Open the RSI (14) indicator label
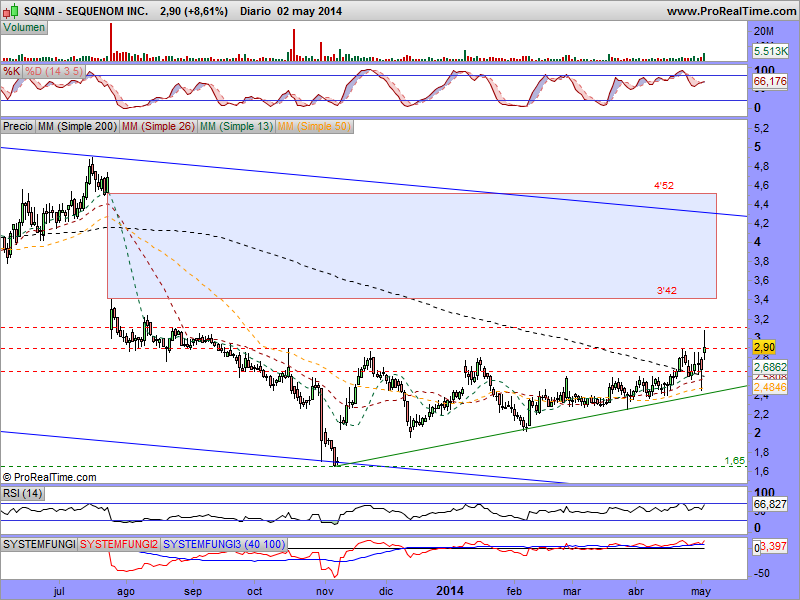Image resolution: width=800 pixels, height=600 pixels. 22,493
